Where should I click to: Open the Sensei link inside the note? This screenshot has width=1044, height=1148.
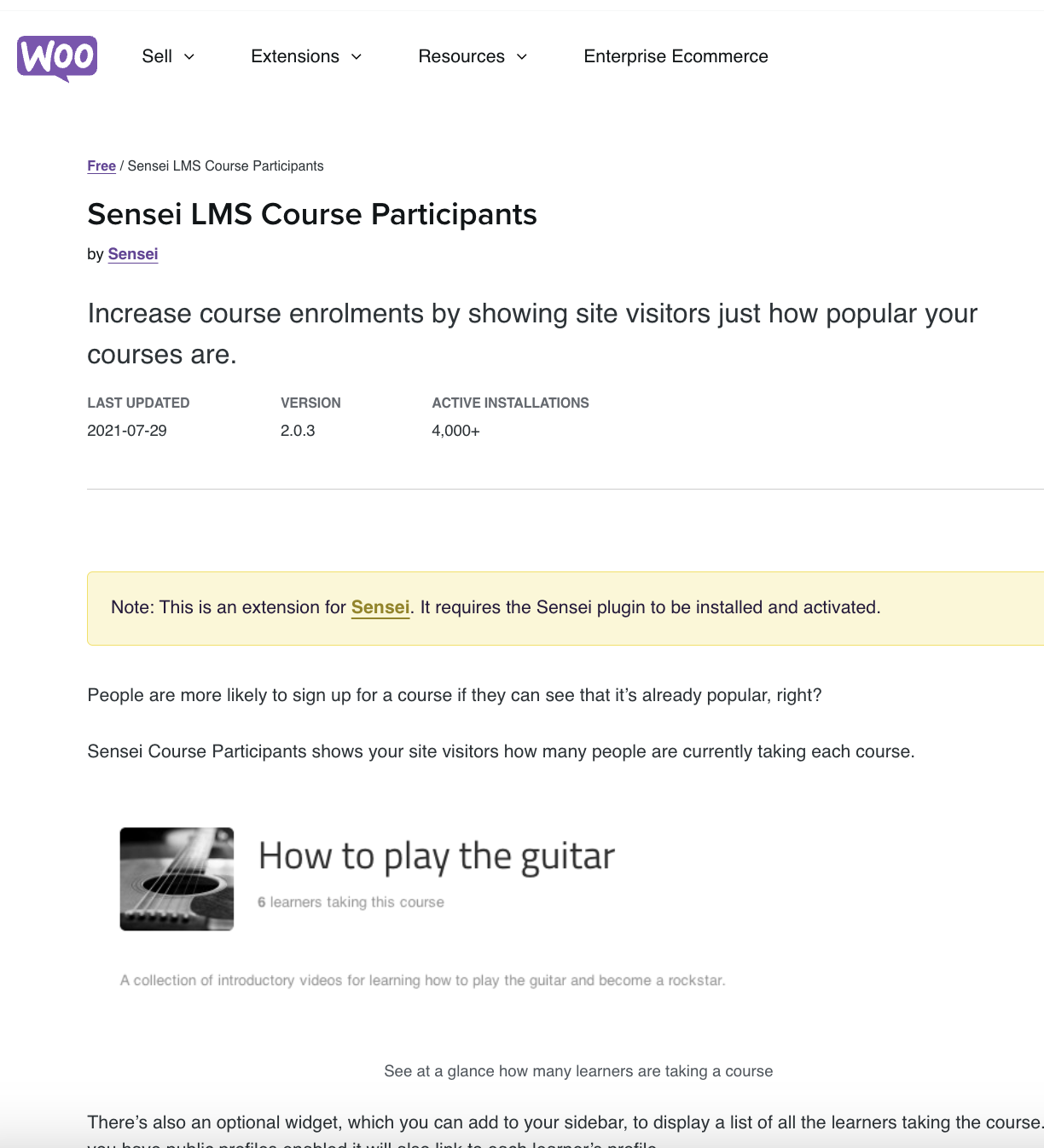click(x=380, y=607)
